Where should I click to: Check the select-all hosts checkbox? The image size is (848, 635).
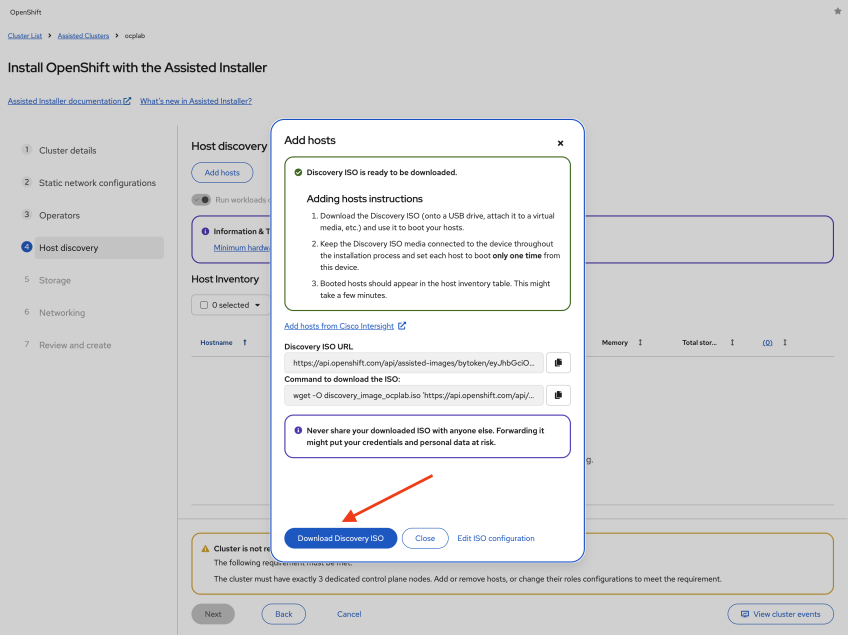pos(205,305)
